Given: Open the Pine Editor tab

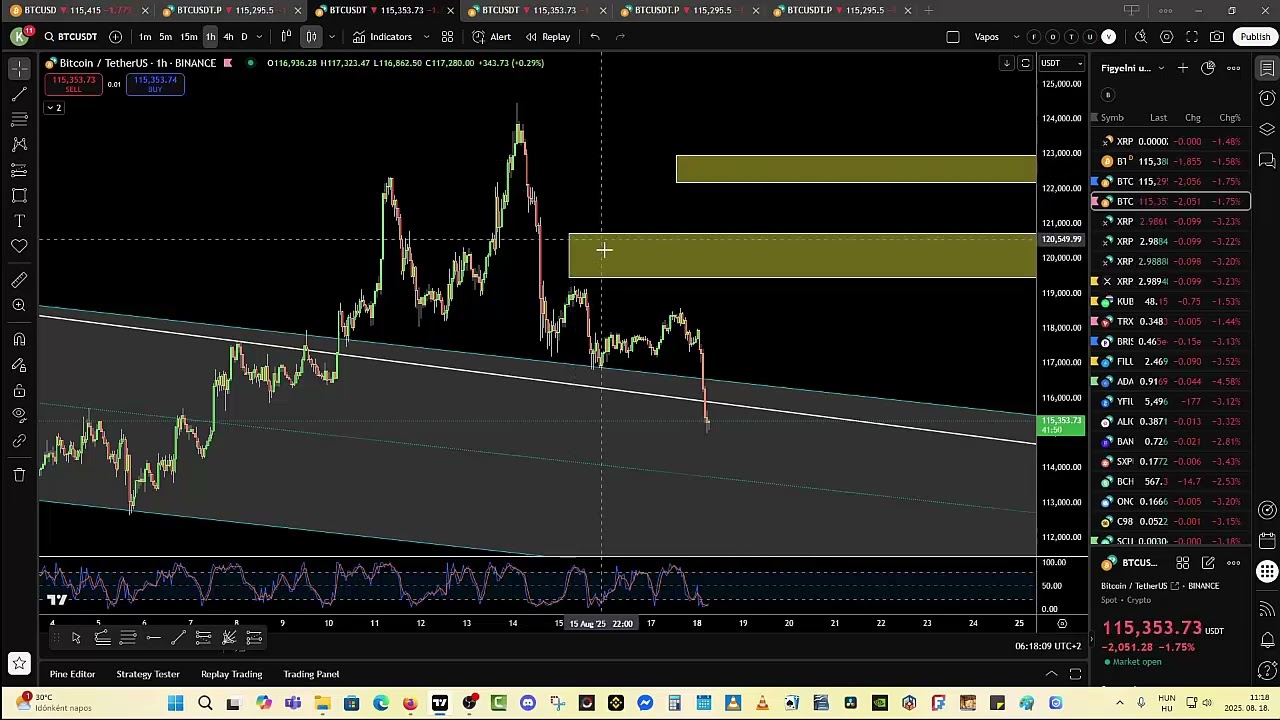Looking at the screenshot, I should click(72, 674).
